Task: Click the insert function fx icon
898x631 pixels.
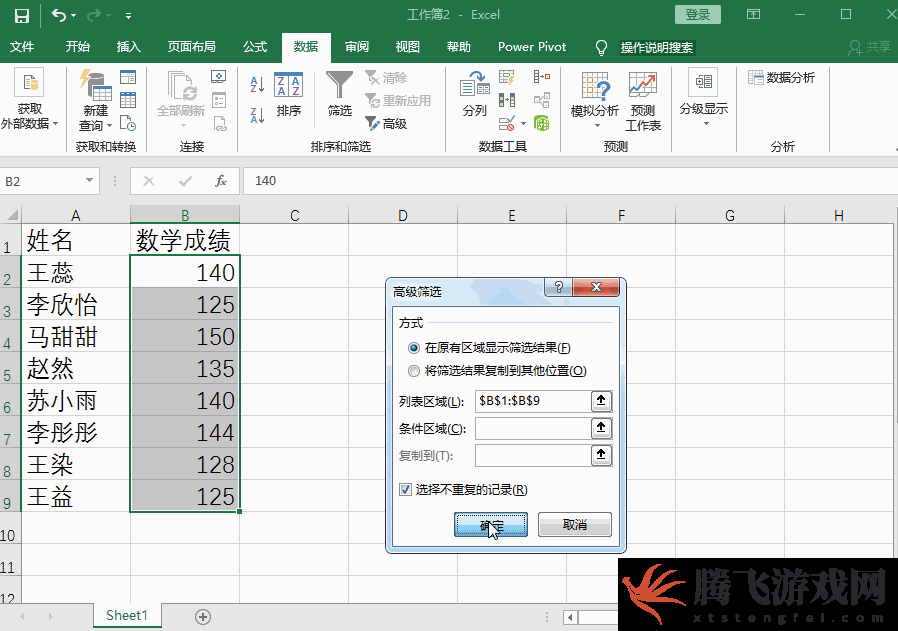Action: point(220,181)
